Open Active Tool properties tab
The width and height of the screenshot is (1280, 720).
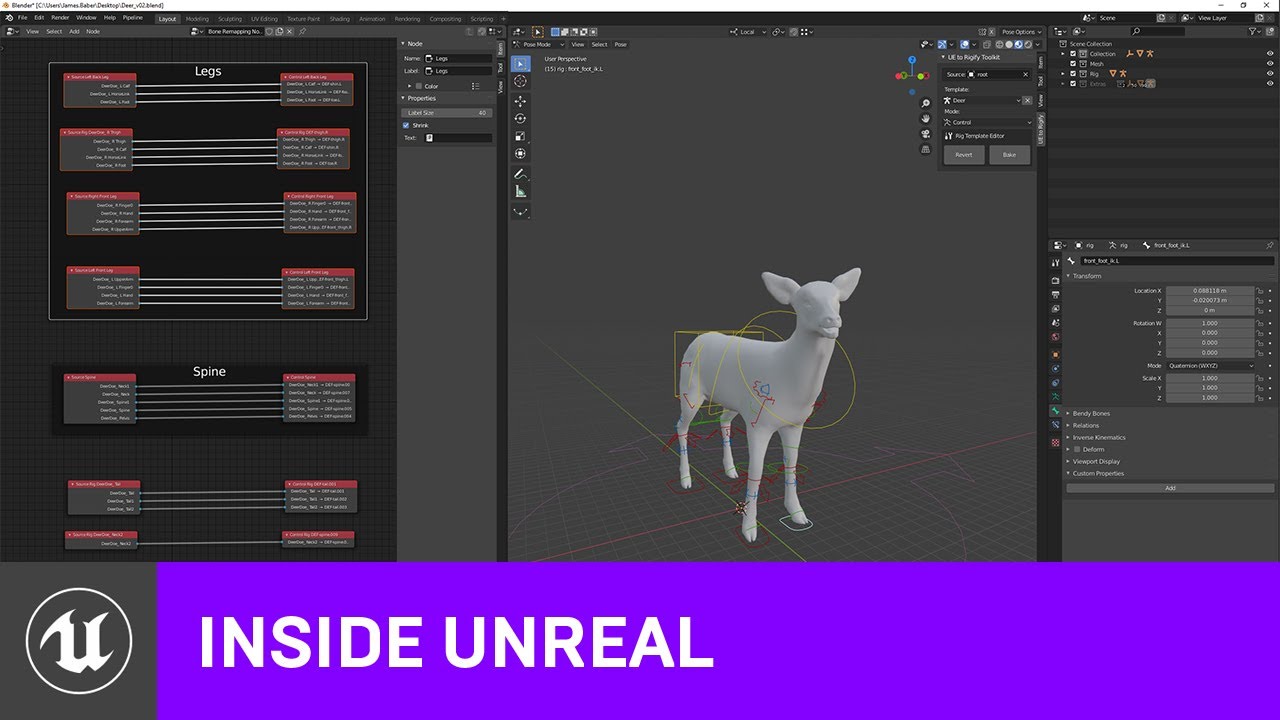pyautogui.click(x=1055, y=263)
